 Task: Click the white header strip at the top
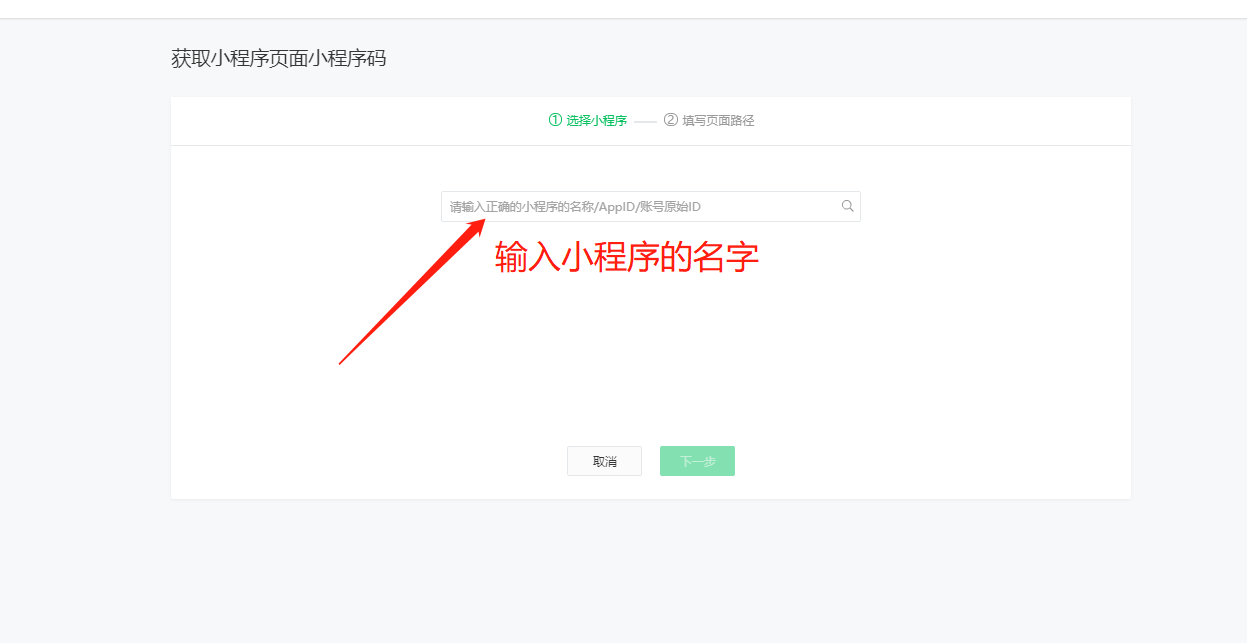tap(623, 8)
